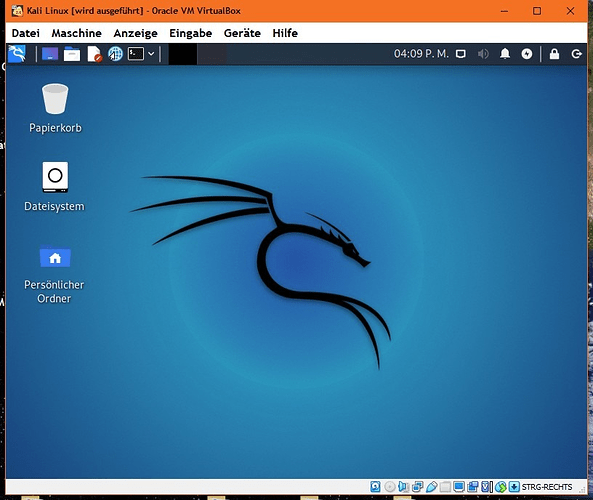
Task: Click the mouse integration green arrow icon
Action: coord(501,487)
